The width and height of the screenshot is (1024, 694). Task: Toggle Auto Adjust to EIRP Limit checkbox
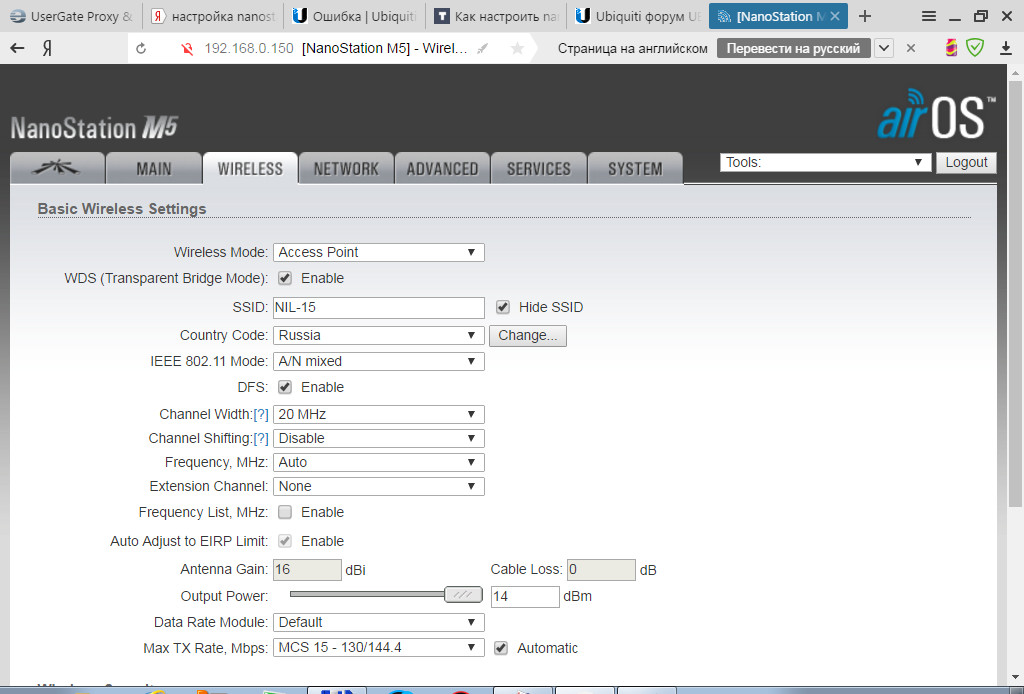coord(285,541)
